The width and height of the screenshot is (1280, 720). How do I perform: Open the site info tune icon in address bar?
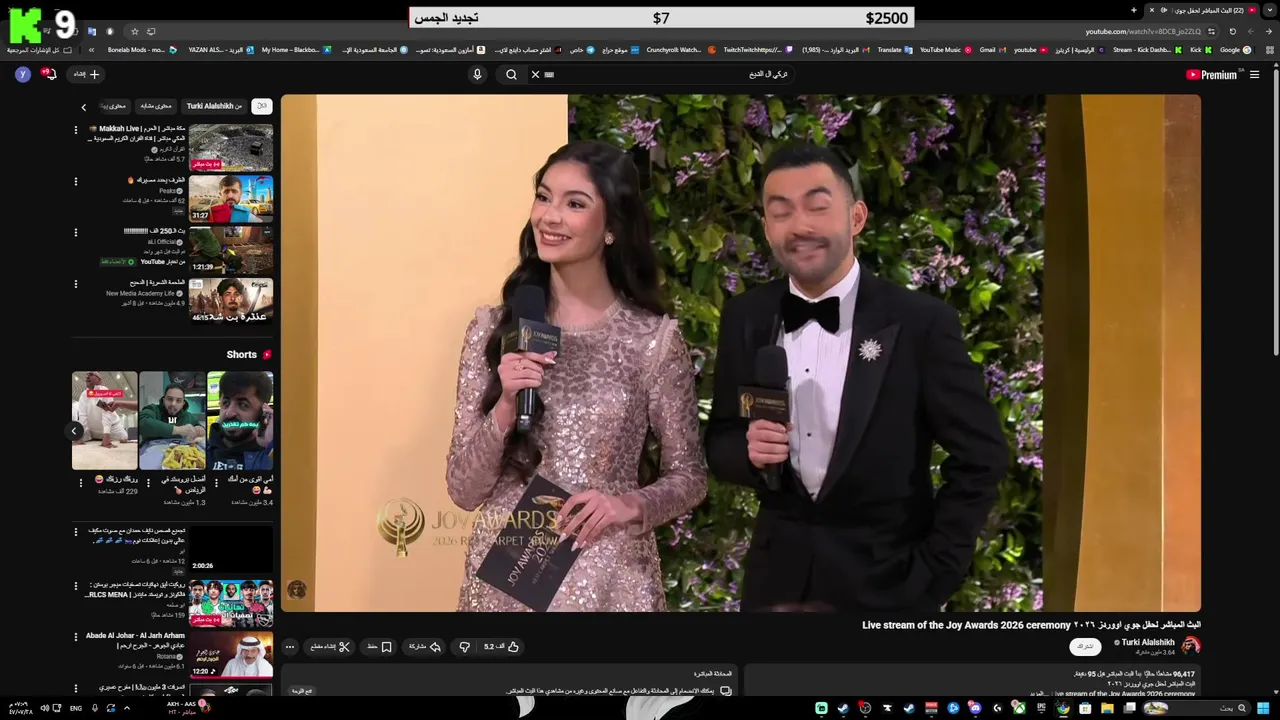[x=1211, y=31]
